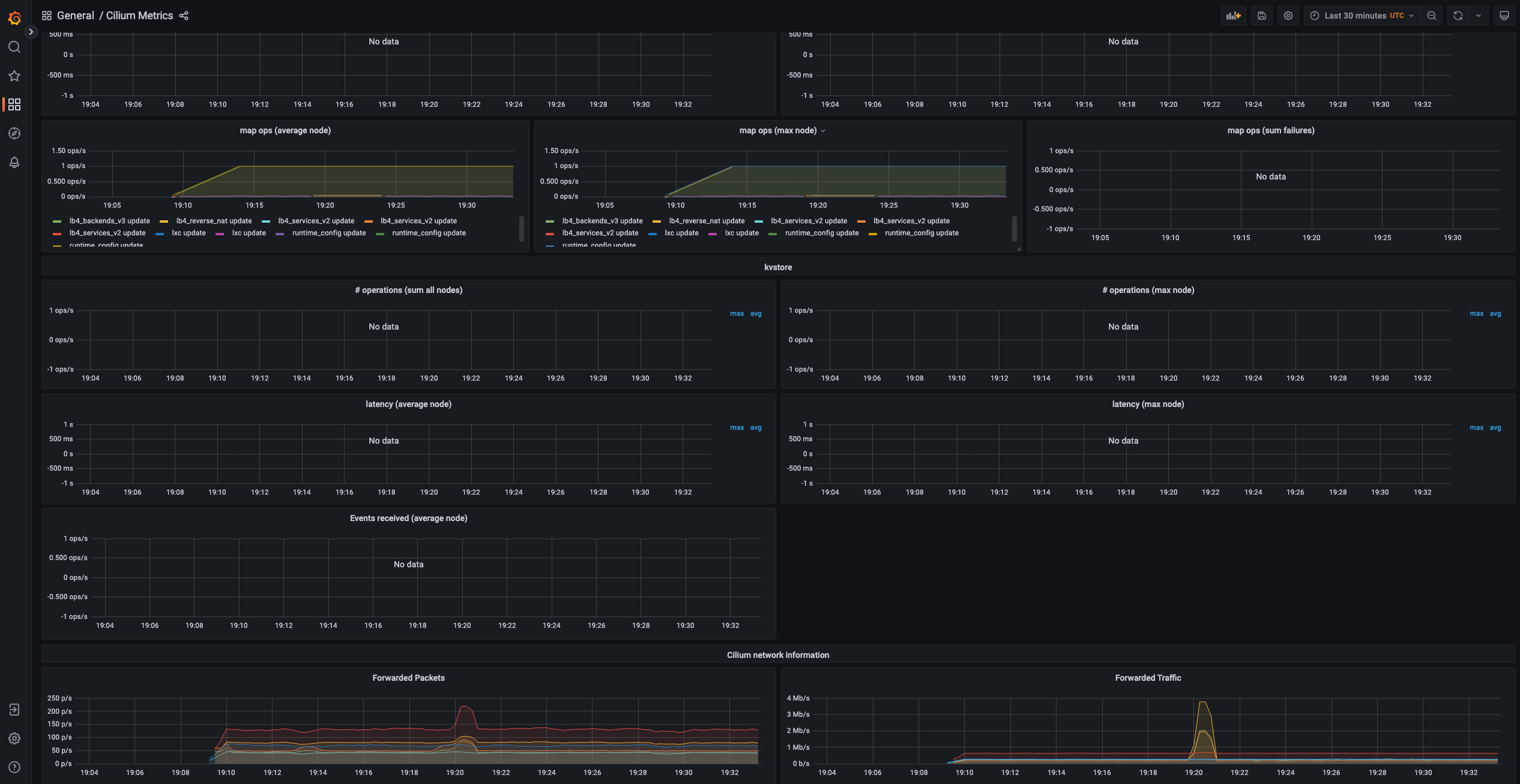
Task: Sort # operations (max node) legend by max
Action: [x=1477, y=313]
